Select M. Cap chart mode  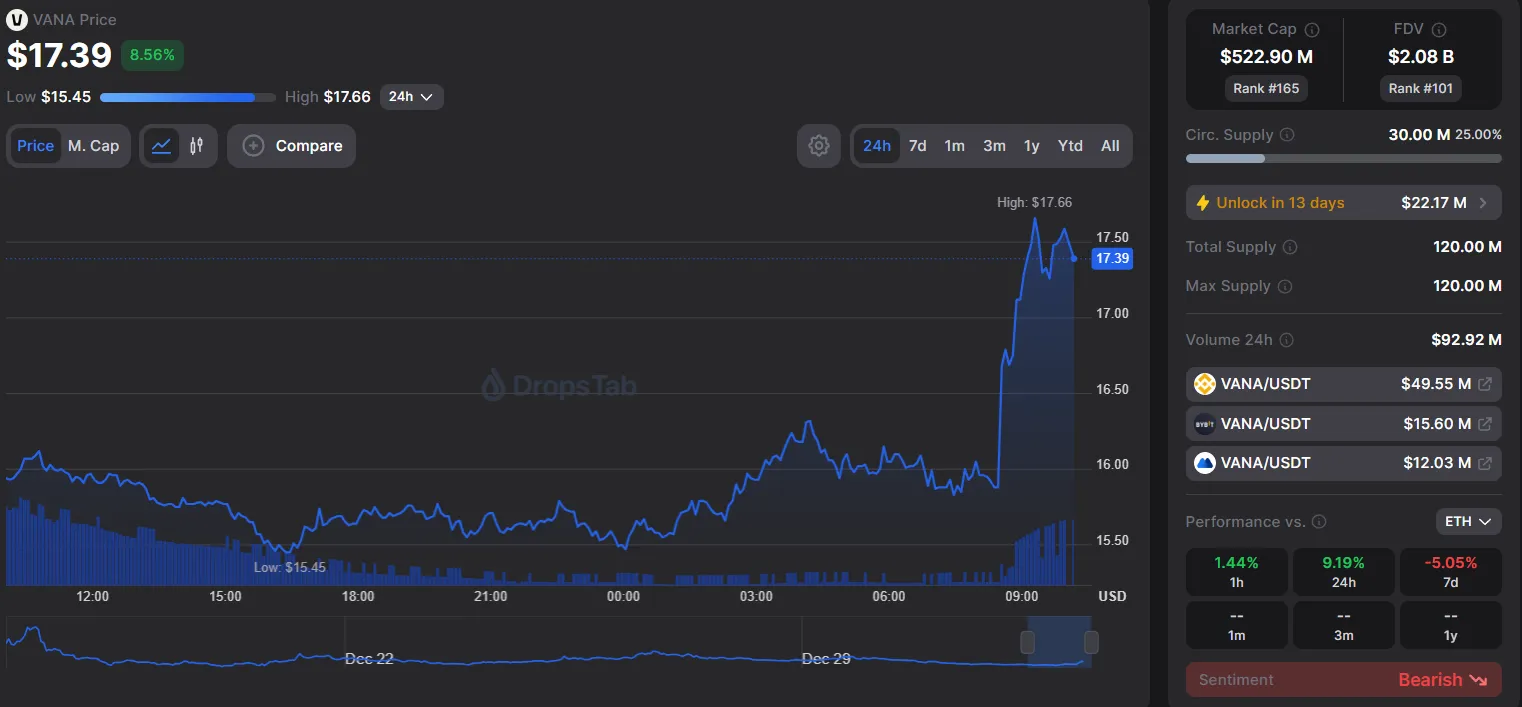point(93,146)
